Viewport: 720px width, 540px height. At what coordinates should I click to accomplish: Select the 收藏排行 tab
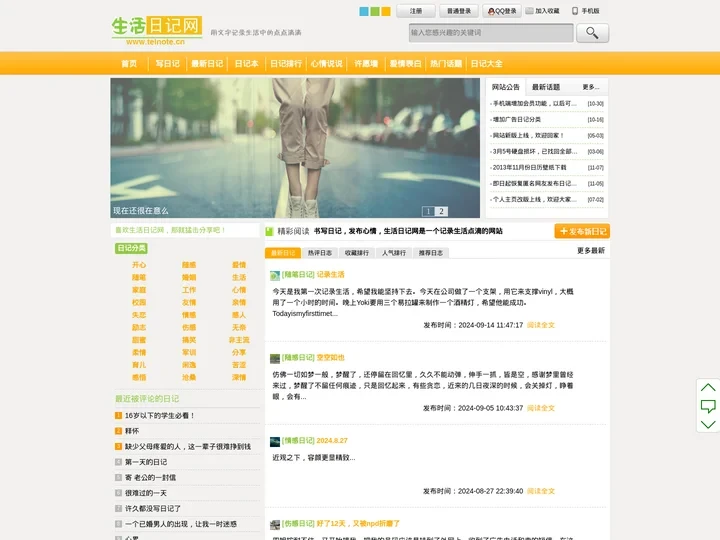pyautogui.click(x=357, y=253)
